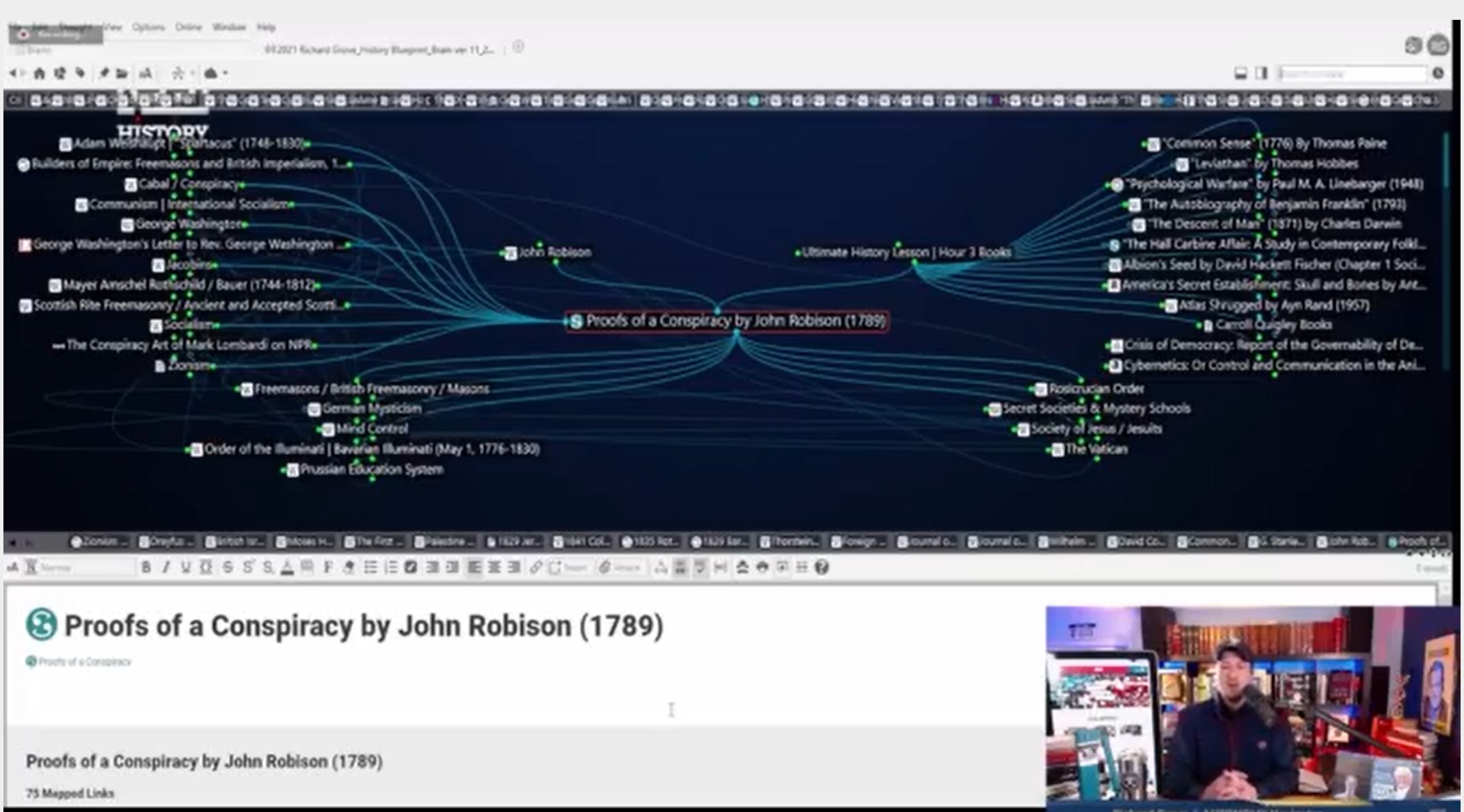Go to the Home thought

click(40, 73)
